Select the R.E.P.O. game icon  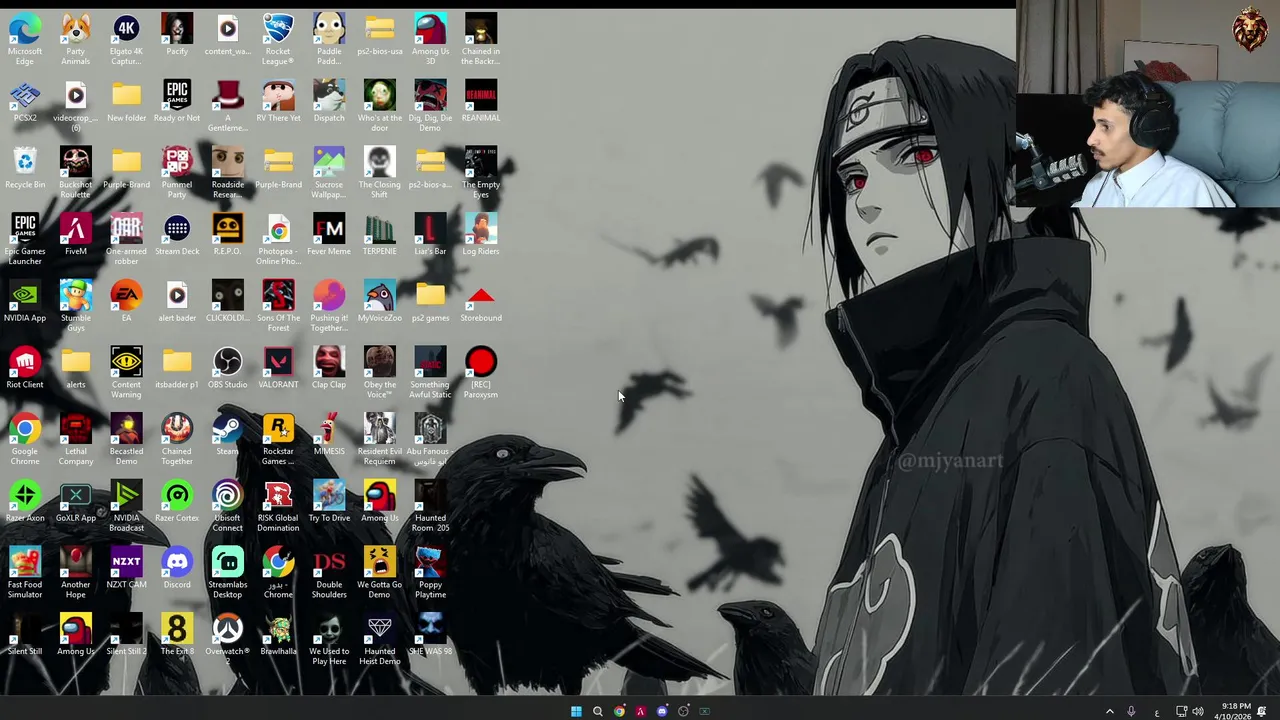coord(227,235)
